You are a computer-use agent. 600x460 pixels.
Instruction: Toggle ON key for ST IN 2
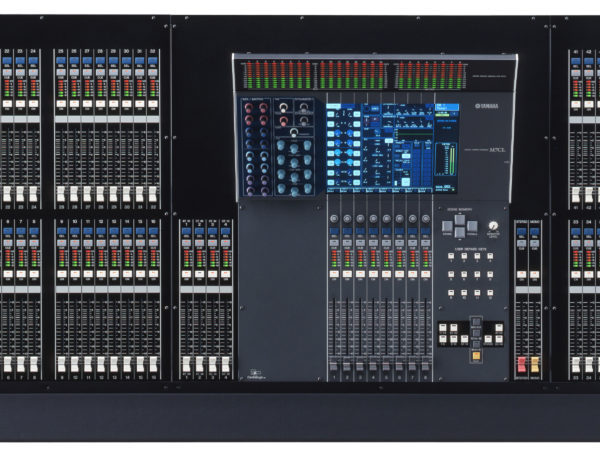[x=199, y=274]
